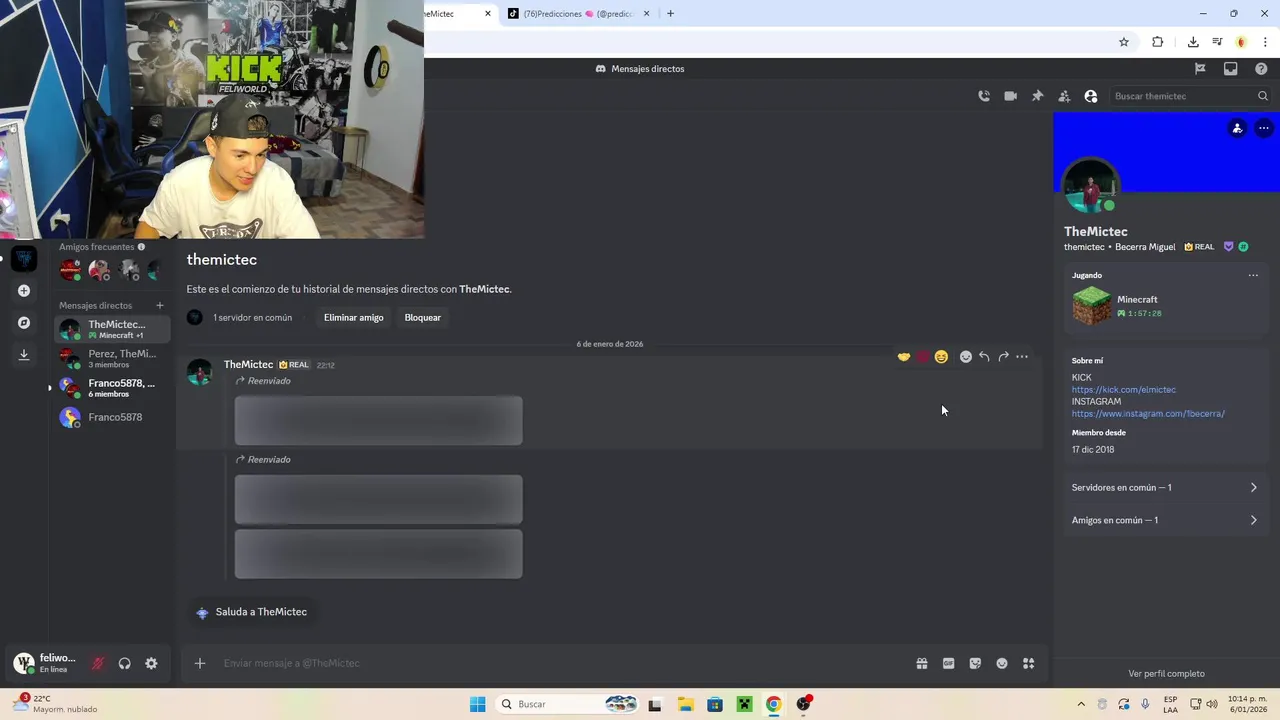Toggle headphones deafen in user panel

(x=125, y=663)
